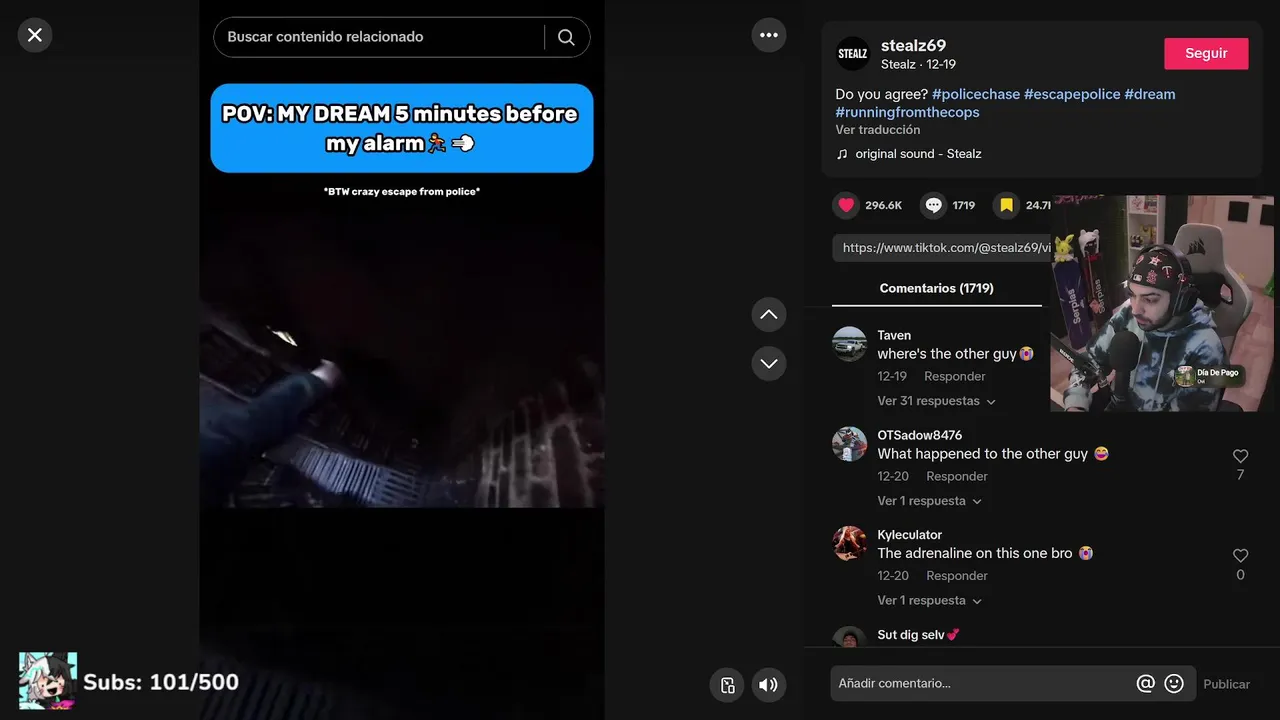Image resolution: width=1280 pixels, height=720 pixels.
Task: Click the search magnifier icon
Action: pyautogui.click(x=566, y=37)
